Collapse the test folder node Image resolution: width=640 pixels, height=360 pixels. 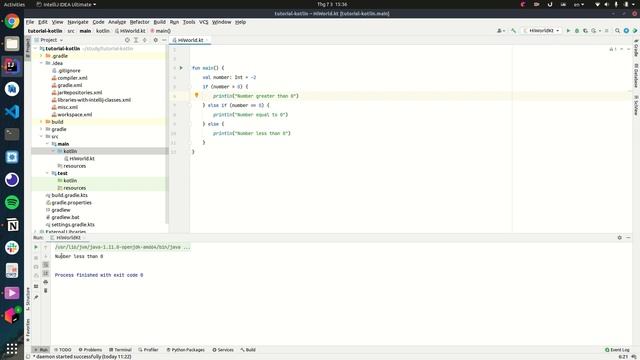pyautogui.click(x=47, y=173)
